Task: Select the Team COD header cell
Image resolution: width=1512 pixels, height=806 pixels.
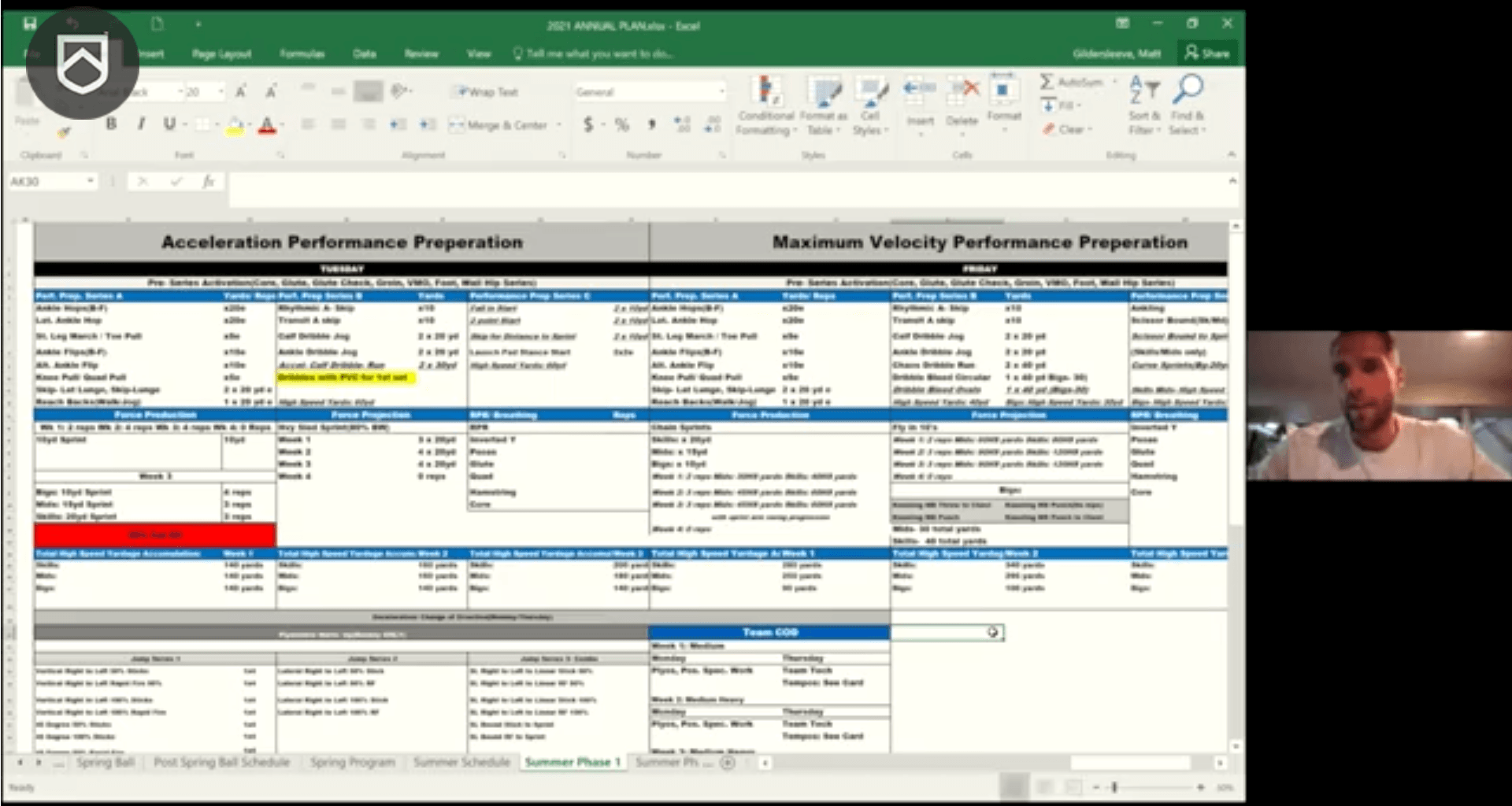Action: click(x=769, y=632)
